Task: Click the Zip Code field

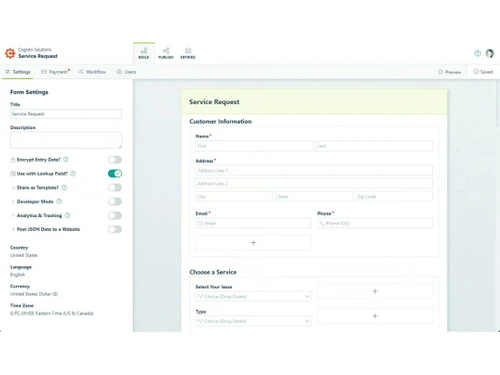Action: [394, 197]
